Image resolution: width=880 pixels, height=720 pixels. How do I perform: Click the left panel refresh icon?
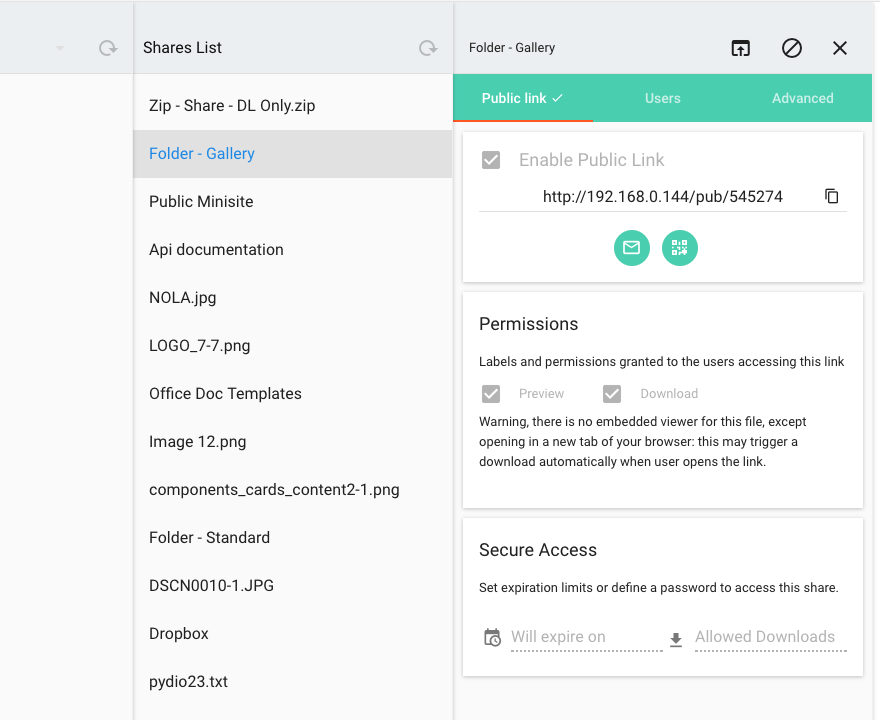pyautogui.click(x=108, y=48)
